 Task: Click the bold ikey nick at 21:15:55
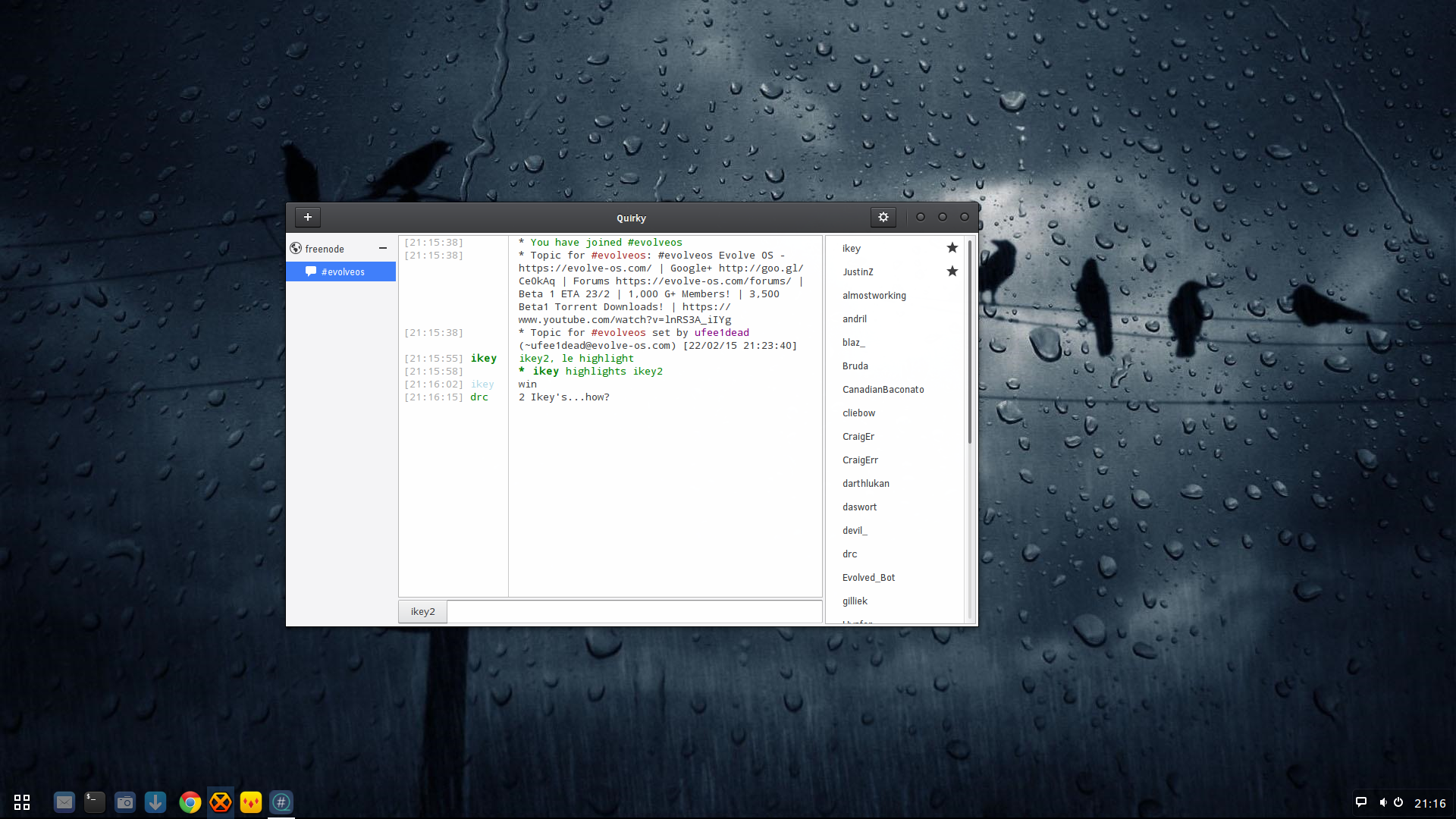pos(484,359)
